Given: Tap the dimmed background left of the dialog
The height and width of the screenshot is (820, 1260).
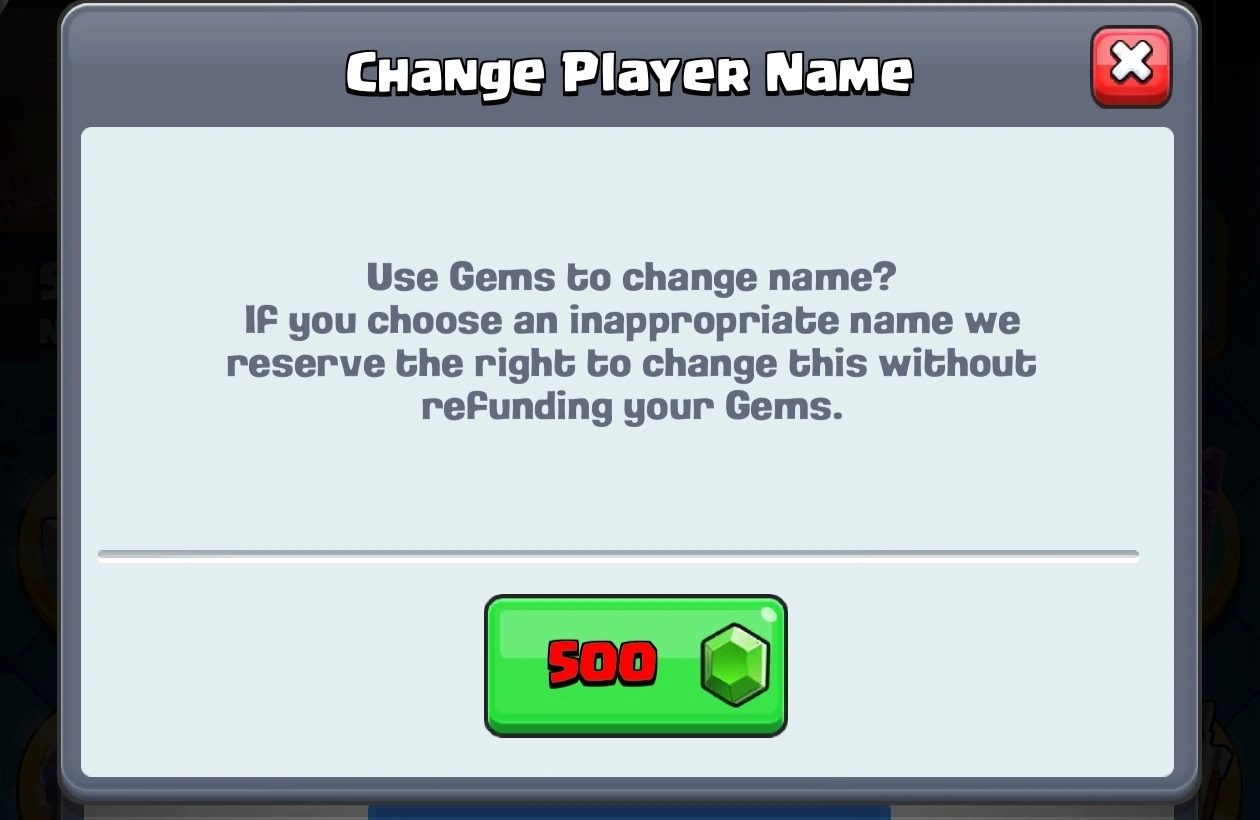Looking at the screenshot, I should [x=28, y=400].
